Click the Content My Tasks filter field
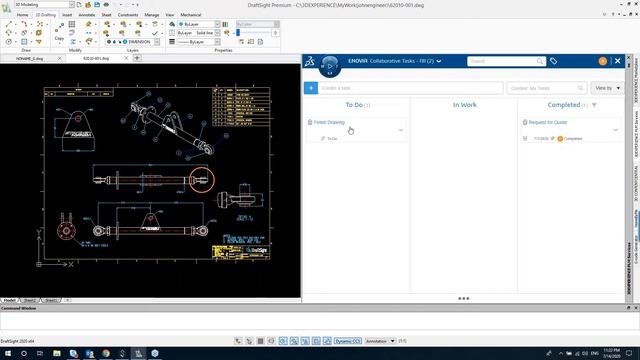The width and height of the screenshot is (640, 360). click(x=547, y=88)
